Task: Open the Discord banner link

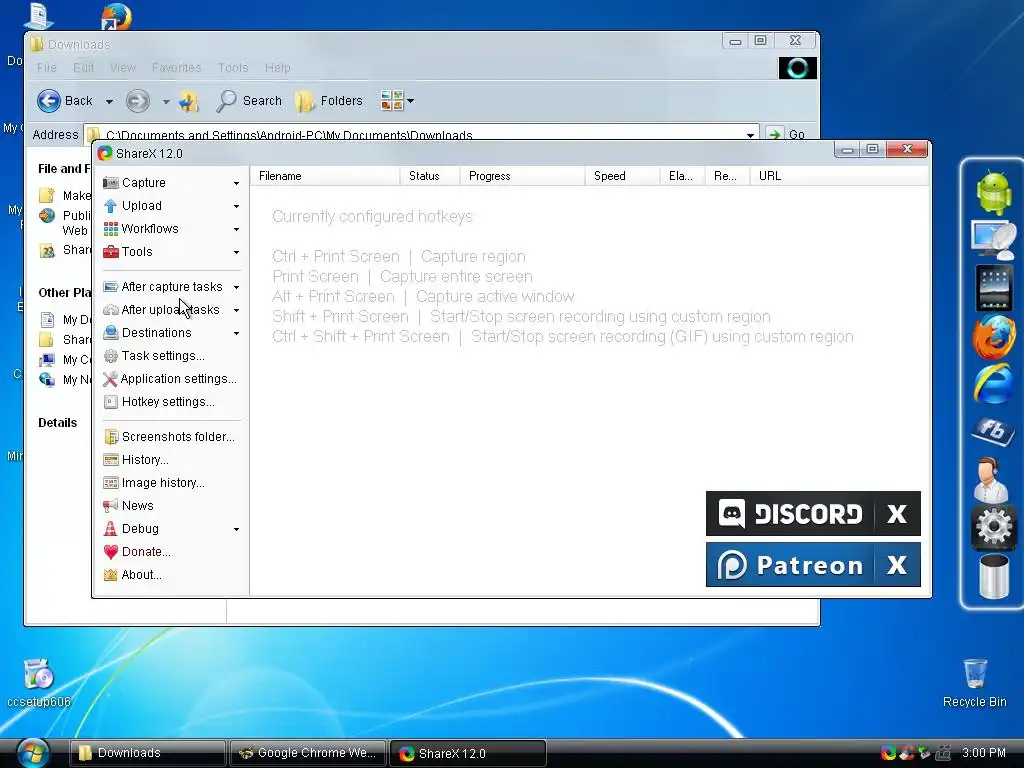Action: 791,514
